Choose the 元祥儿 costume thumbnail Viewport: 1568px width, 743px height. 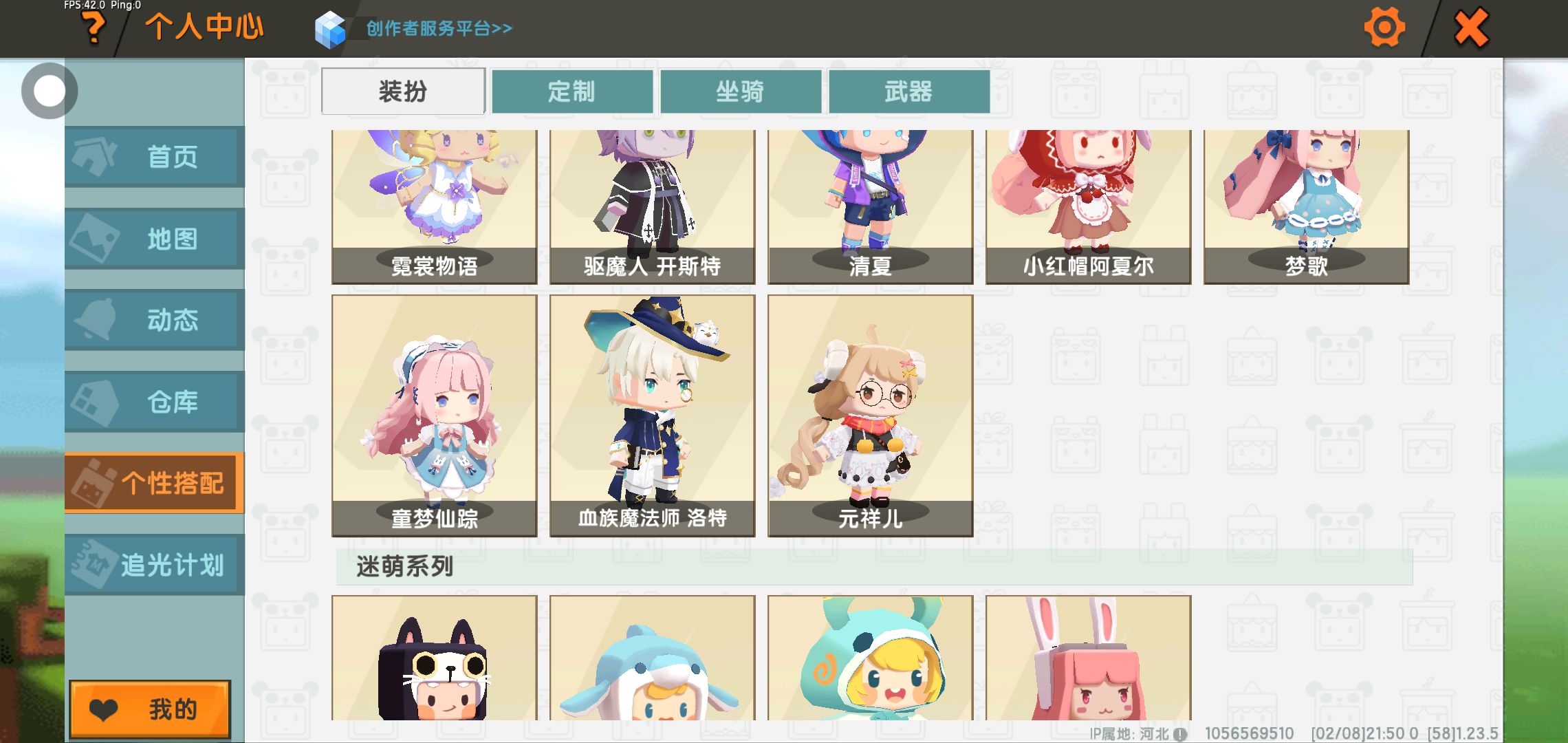click(x=870, y=416)
